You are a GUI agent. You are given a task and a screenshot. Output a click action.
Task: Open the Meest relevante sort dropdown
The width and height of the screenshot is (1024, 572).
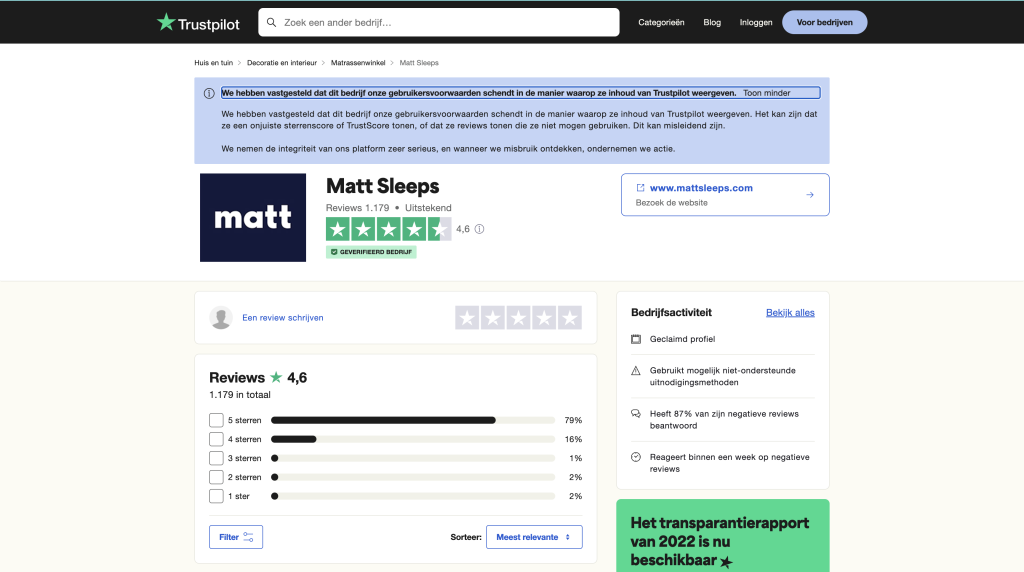pos(534,537)
